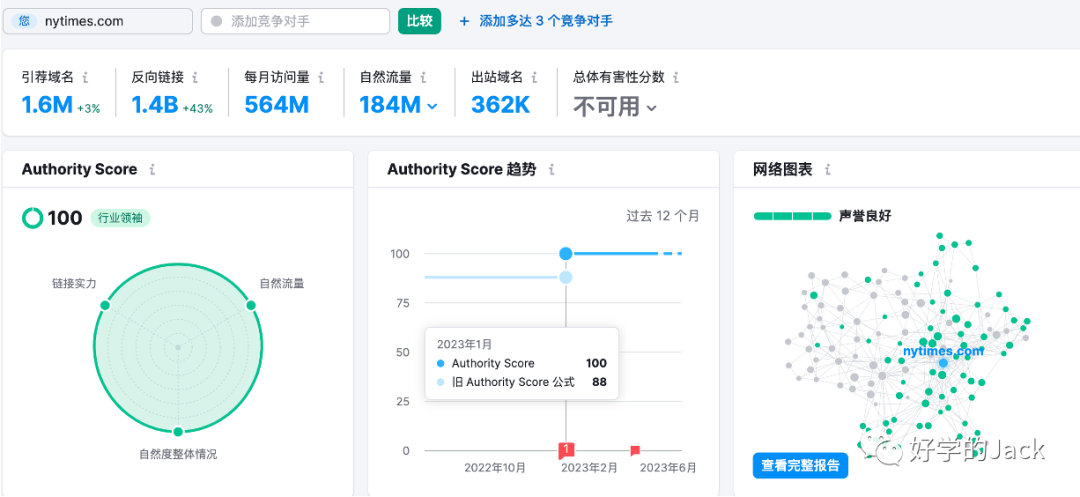Click the 添加竞争对手 input field
This screenshot has width=1080, height=497.
295,21
